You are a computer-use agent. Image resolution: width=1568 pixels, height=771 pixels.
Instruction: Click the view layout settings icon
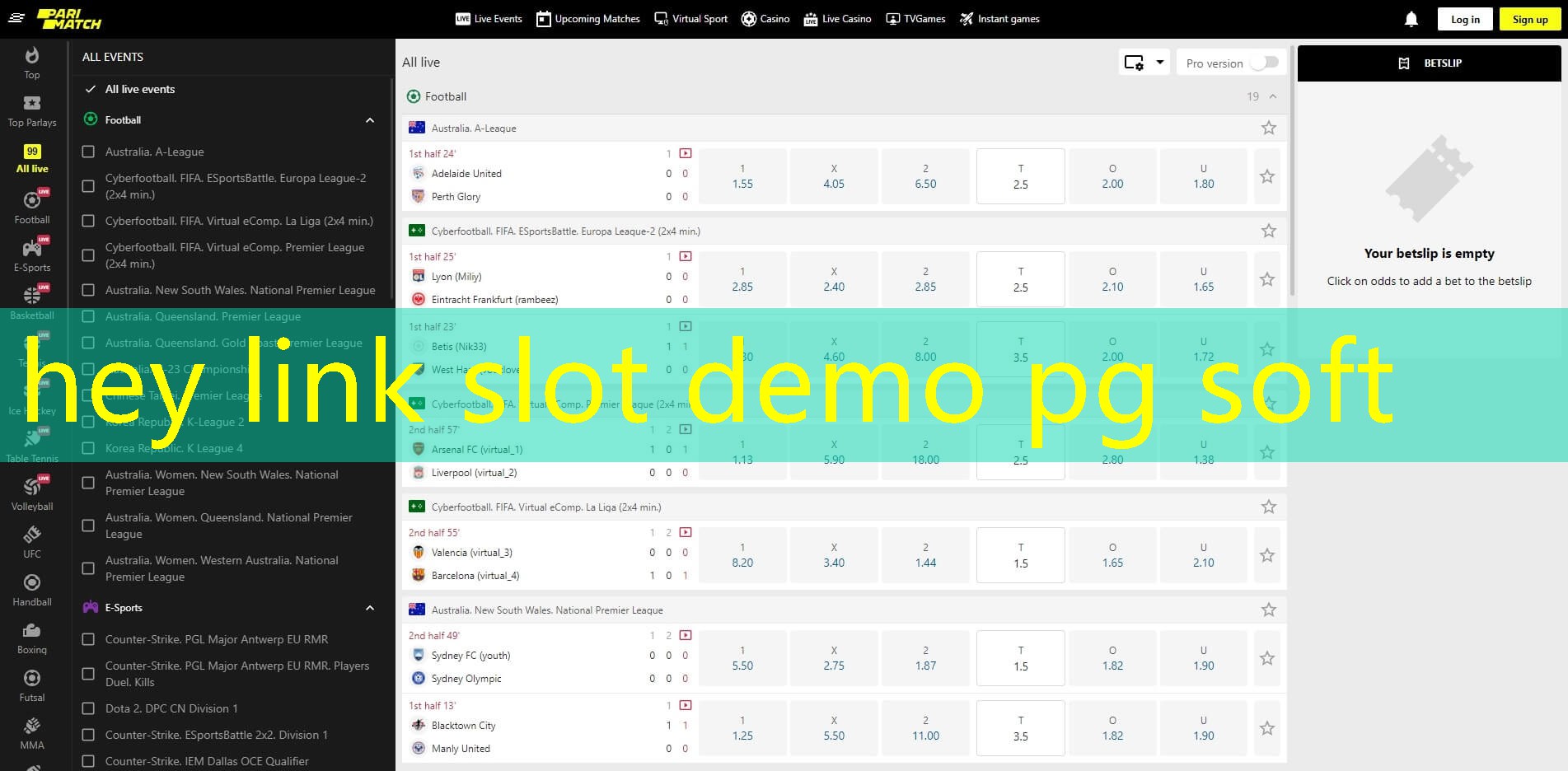[x=1135, y=62]
